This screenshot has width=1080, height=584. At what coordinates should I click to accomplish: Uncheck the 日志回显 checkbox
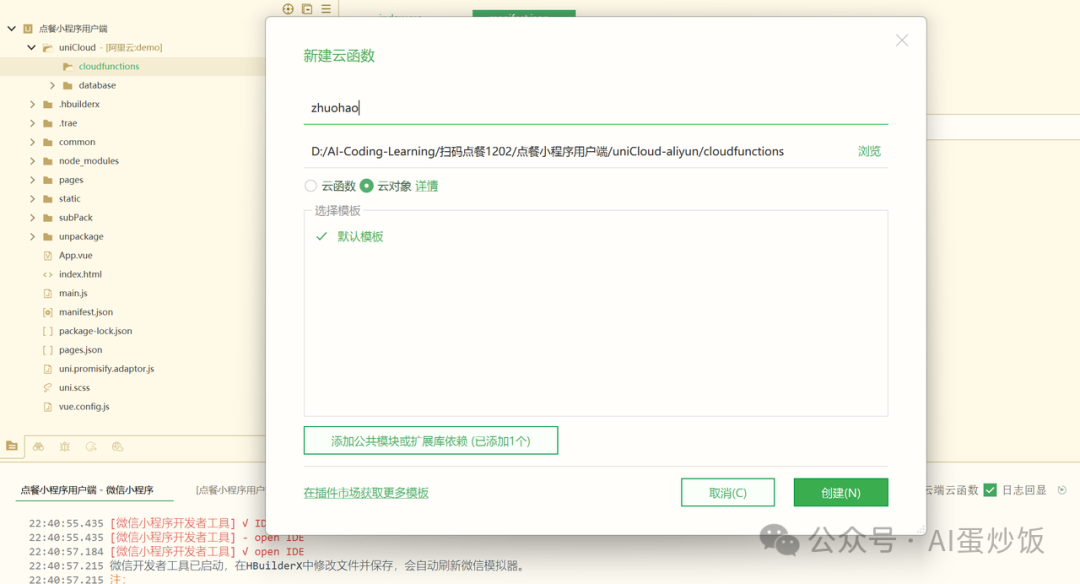(x=990, y=489)
